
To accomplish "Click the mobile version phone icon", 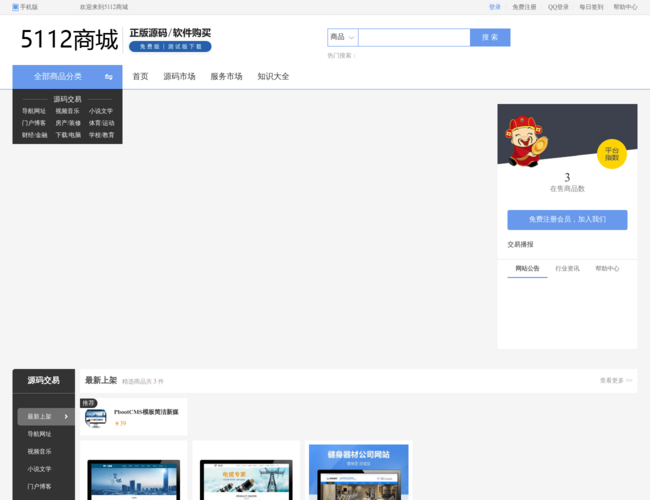I will [15, 7].
